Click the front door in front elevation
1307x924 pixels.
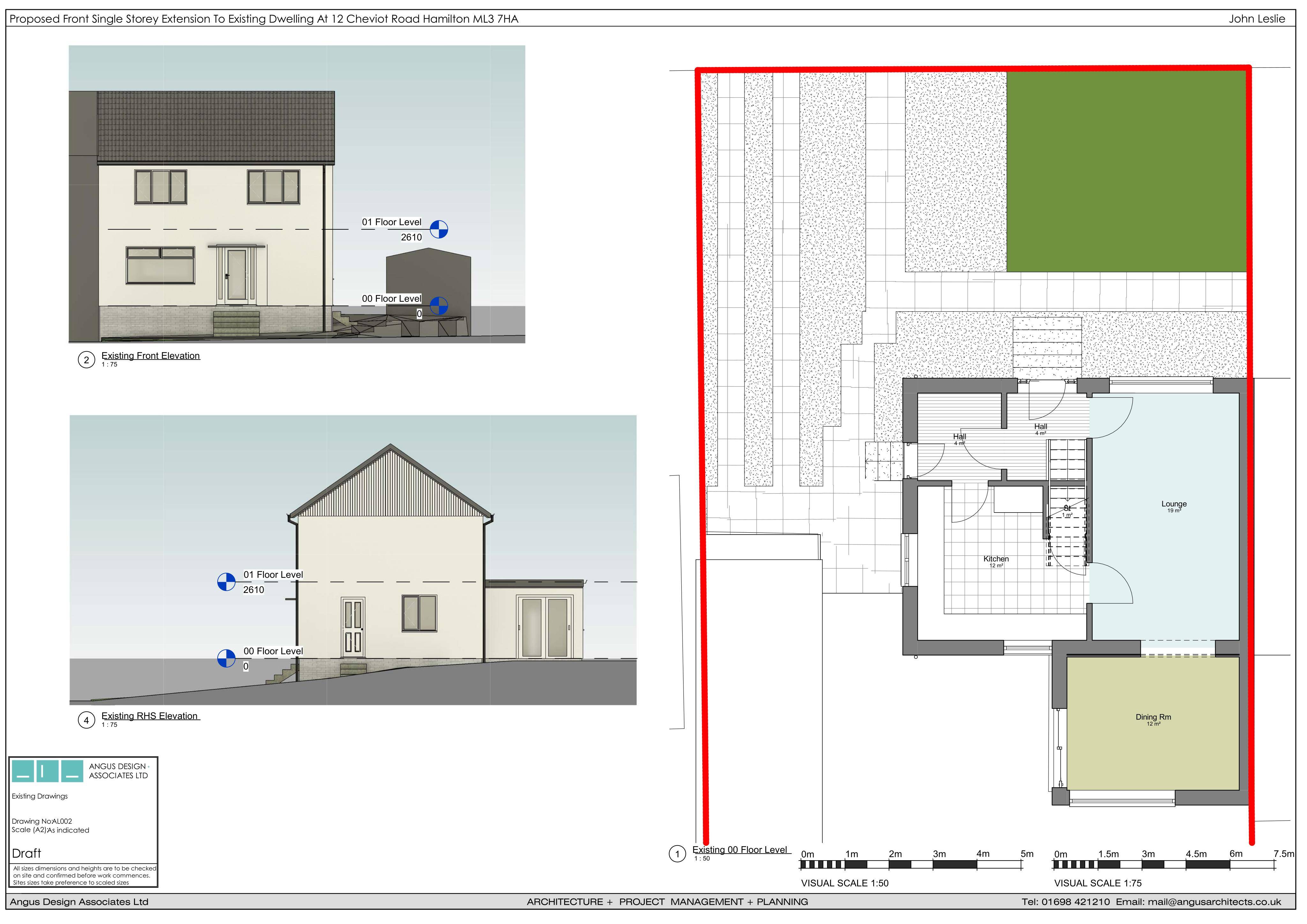click(x=236, y=276)
